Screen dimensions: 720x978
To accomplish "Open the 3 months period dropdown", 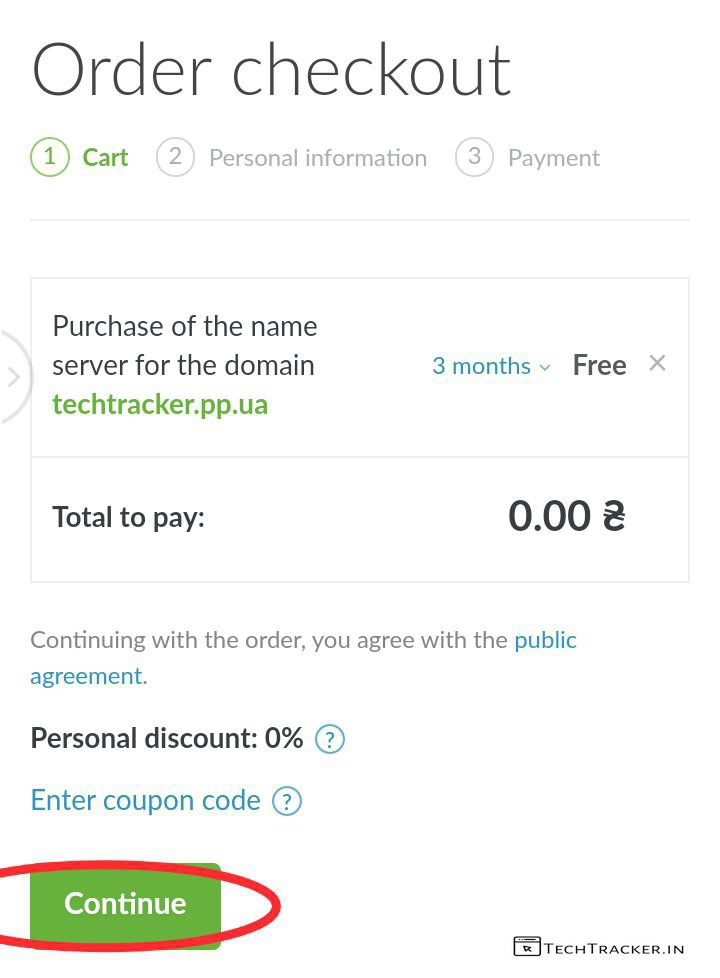I will [x=481, y=366].
